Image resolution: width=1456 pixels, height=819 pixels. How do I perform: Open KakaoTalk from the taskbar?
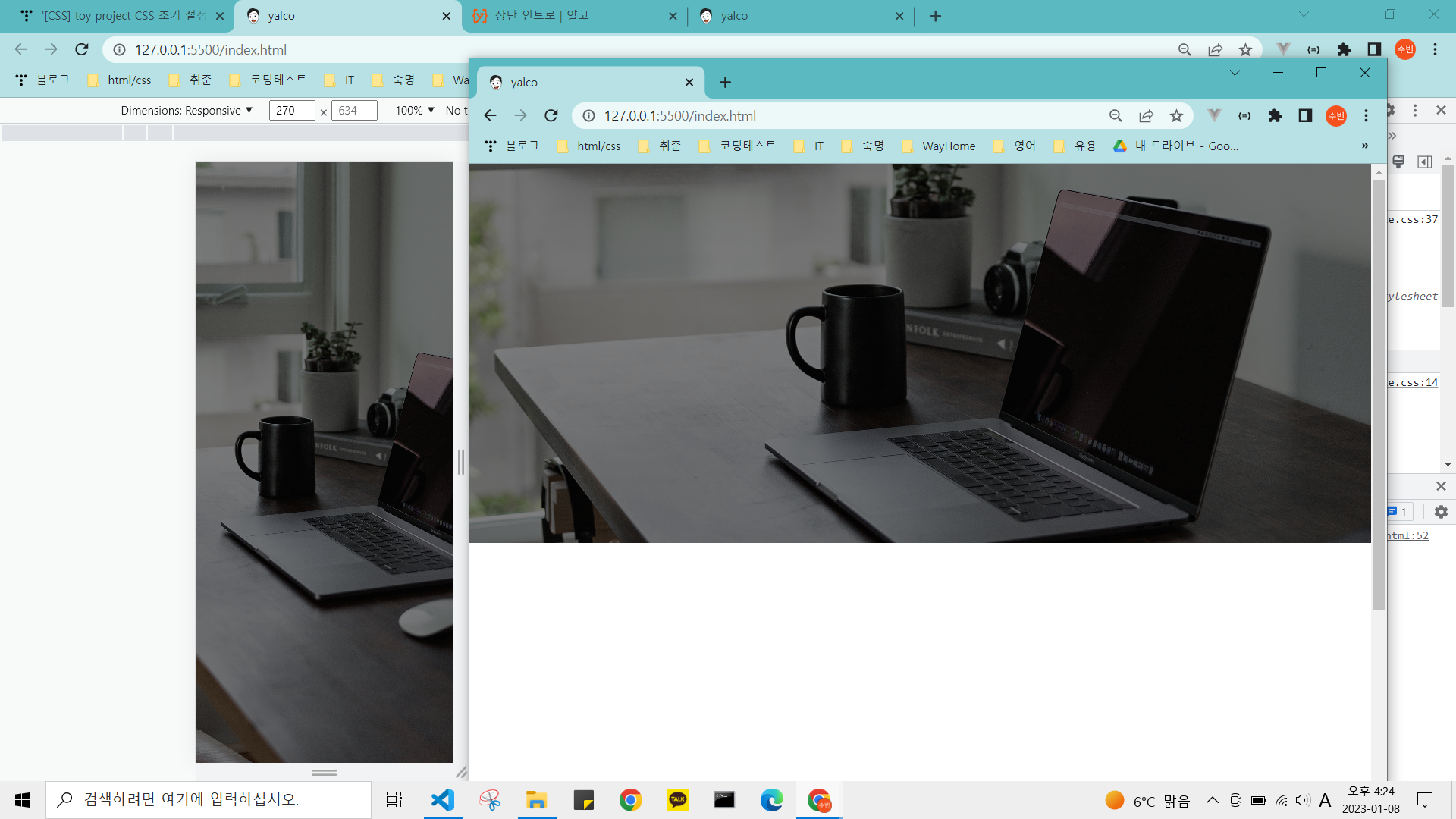point(677,800)
